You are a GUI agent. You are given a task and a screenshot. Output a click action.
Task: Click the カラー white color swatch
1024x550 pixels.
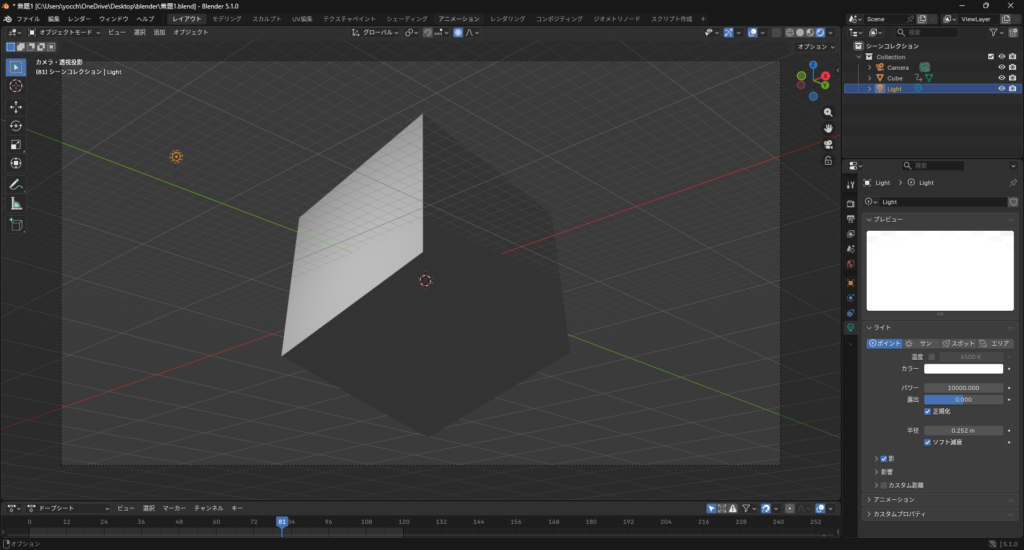pos(962,369)
